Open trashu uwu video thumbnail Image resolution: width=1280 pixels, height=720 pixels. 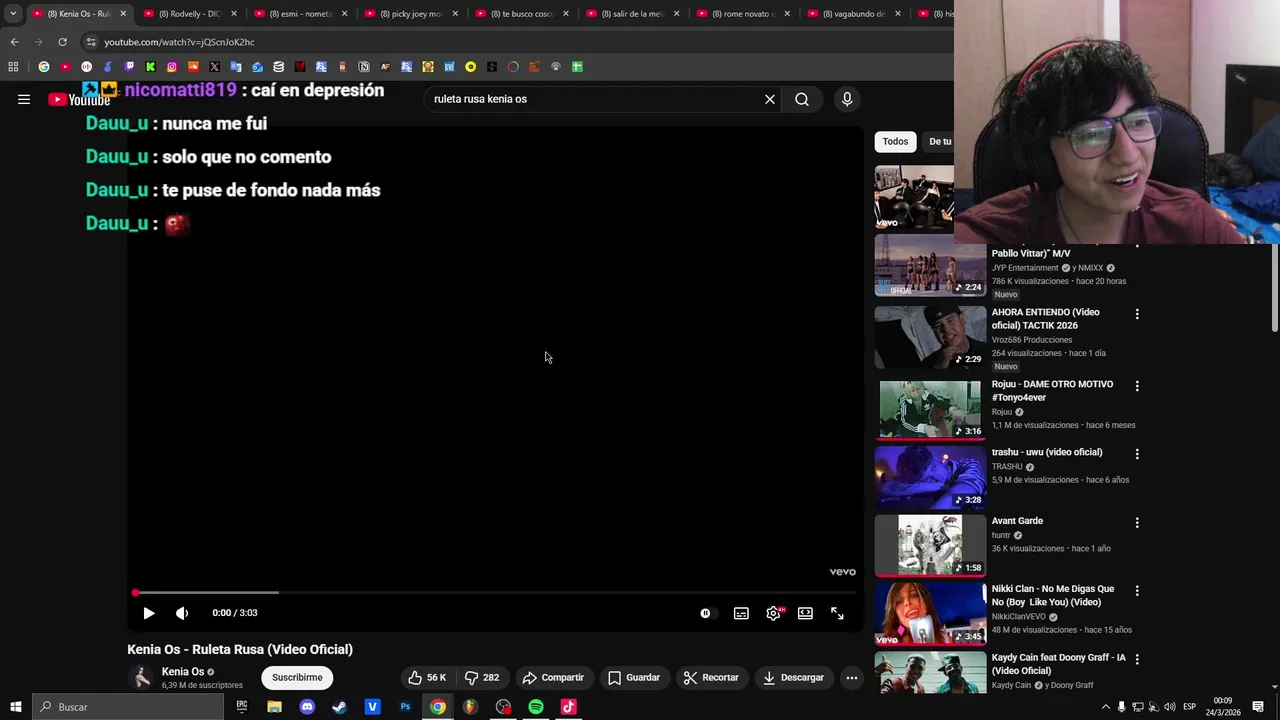930,477
